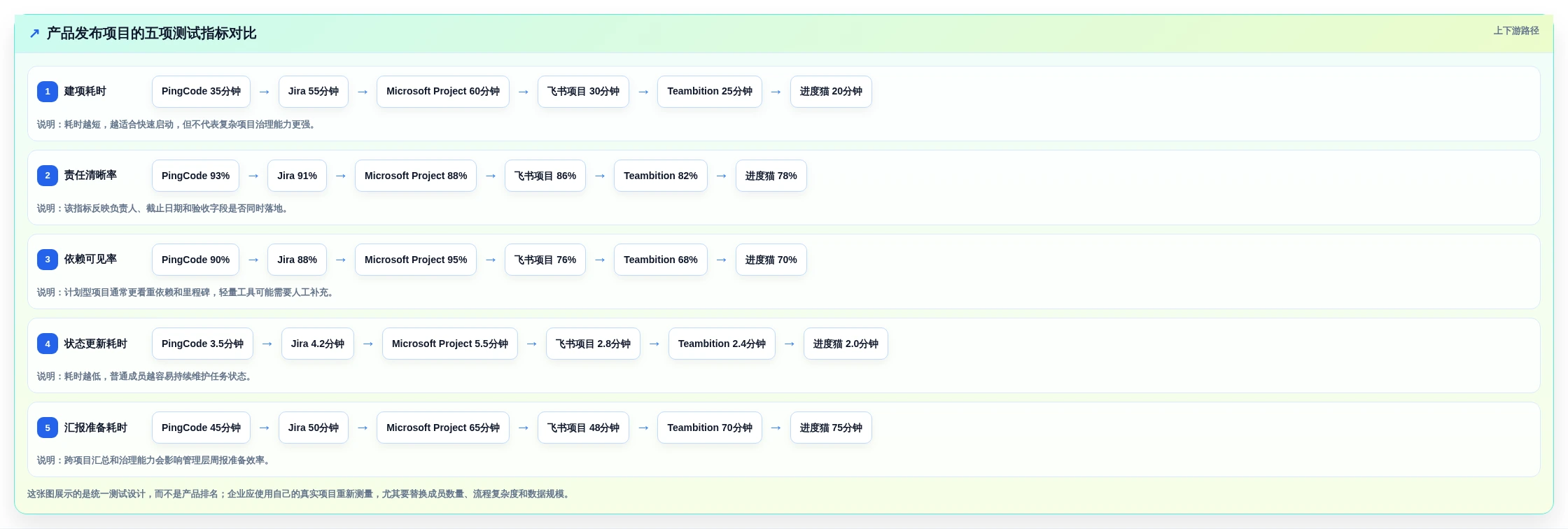Click the Jira 88% node
Image resolution: width=1568 pixels, height=529 pixels.
click(297, 260)
